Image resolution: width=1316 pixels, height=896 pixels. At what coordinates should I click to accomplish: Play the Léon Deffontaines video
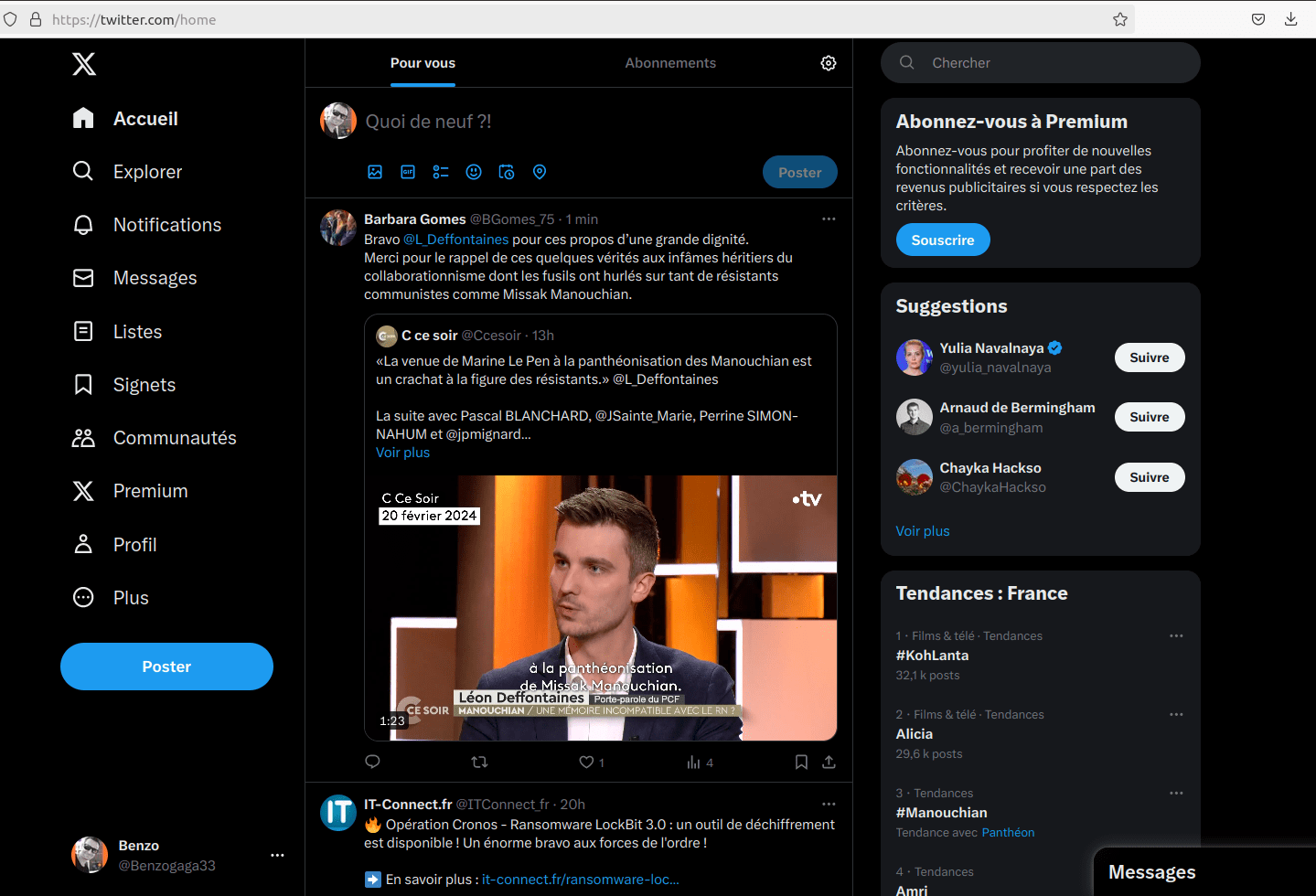click(600, 607)
